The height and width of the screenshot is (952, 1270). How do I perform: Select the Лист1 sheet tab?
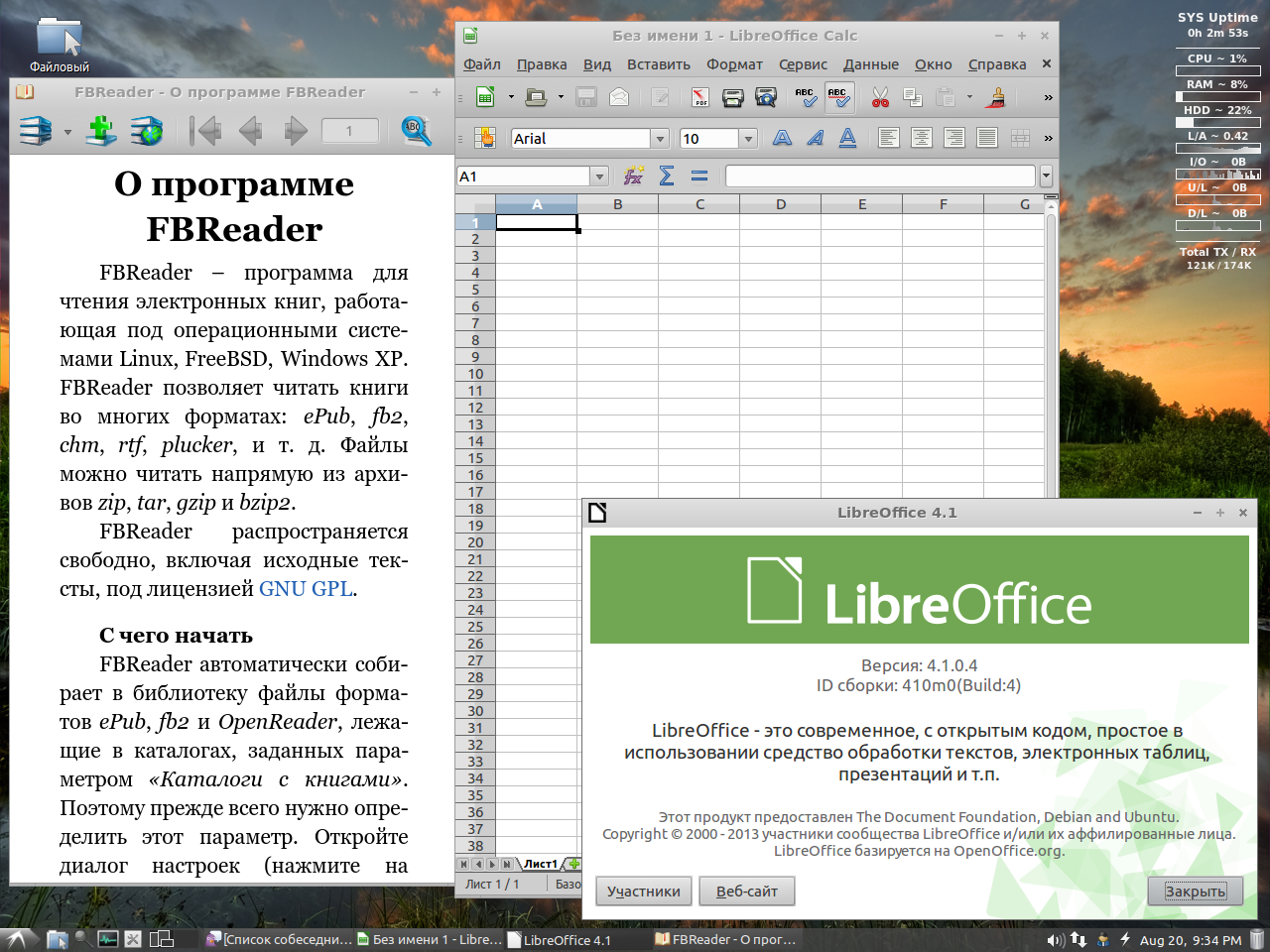(541, 864)
